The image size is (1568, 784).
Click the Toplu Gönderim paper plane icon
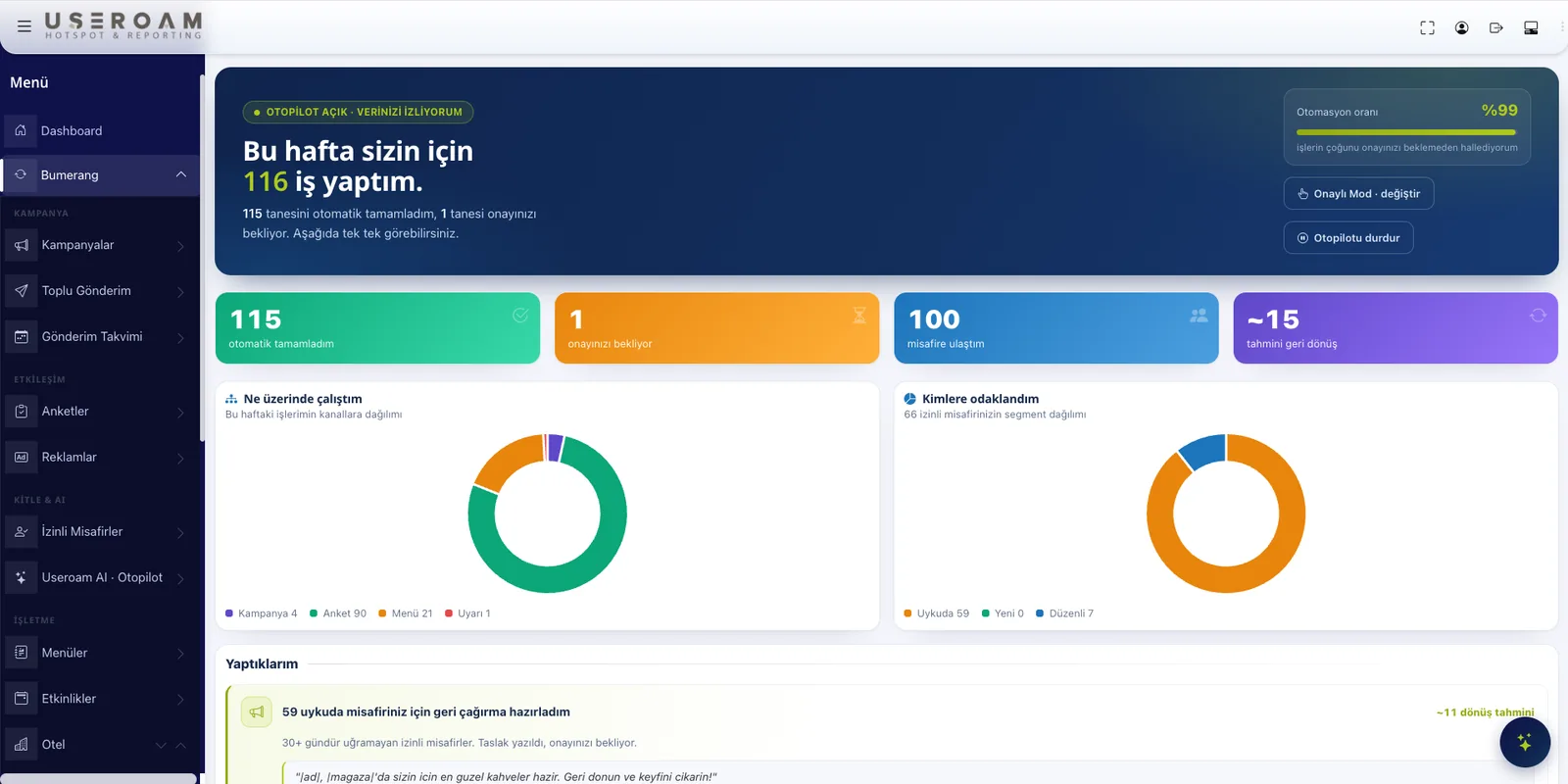22,291
